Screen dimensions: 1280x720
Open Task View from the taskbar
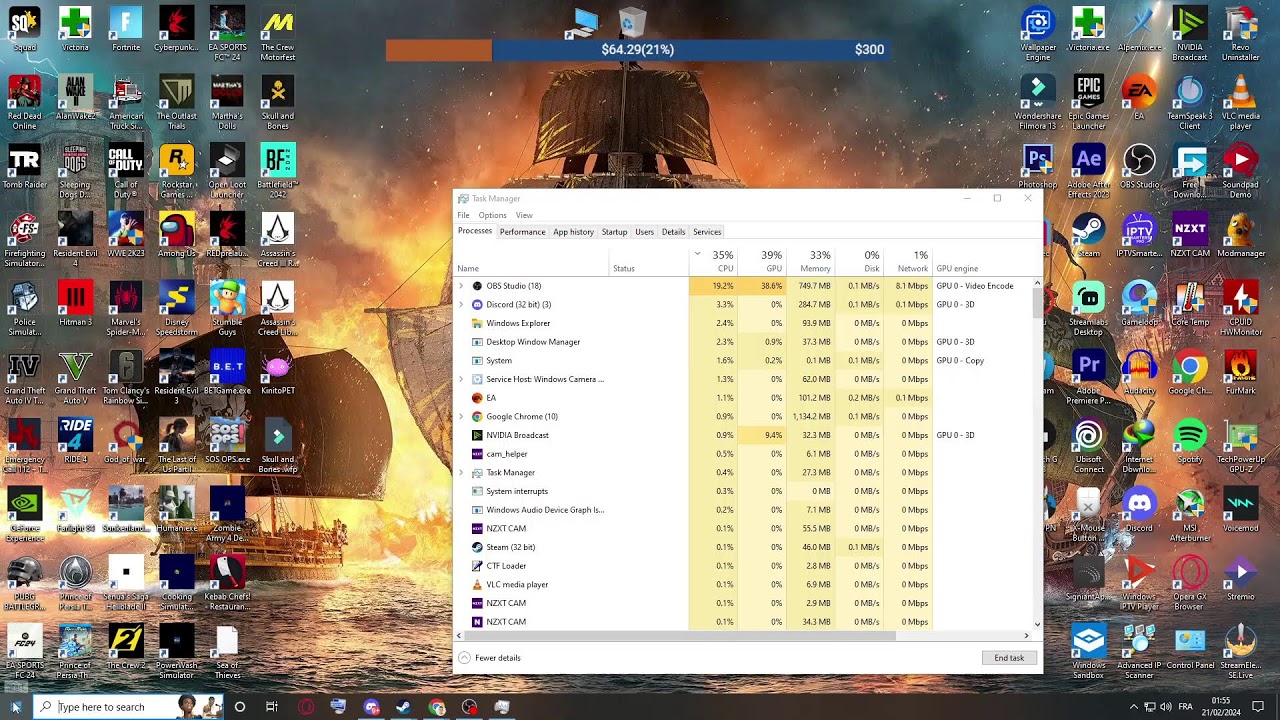[272, 707]
